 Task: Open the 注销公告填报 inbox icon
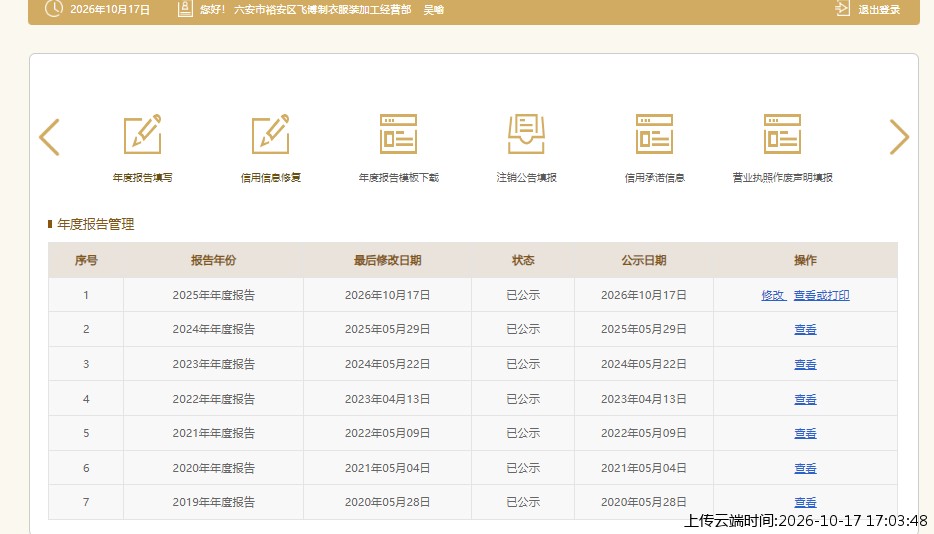pyautogui.click(x=527, y=134)
